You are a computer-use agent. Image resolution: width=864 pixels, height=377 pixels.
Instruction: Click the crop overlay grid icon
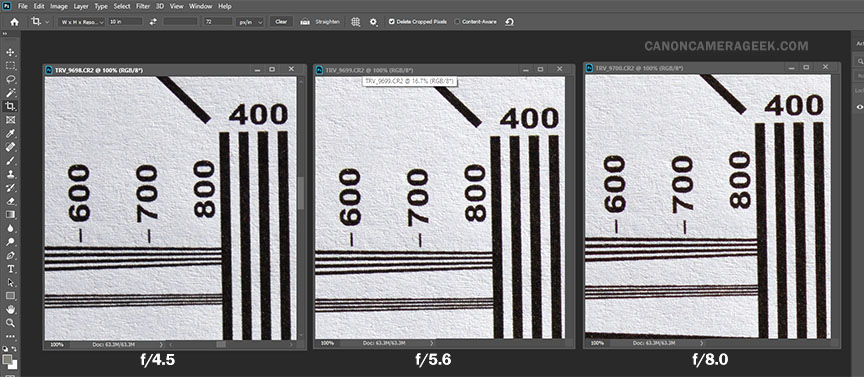(356, 21)
